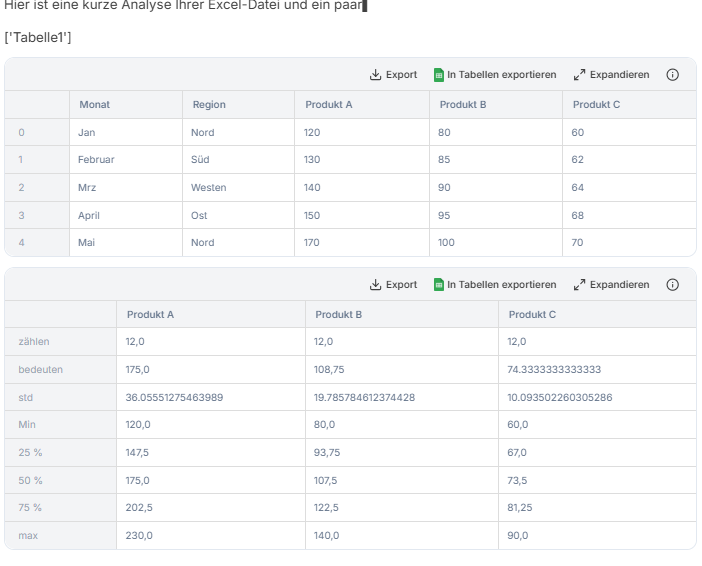Select the Region column header
702x566 pixels.
click(x=209, y=105)
